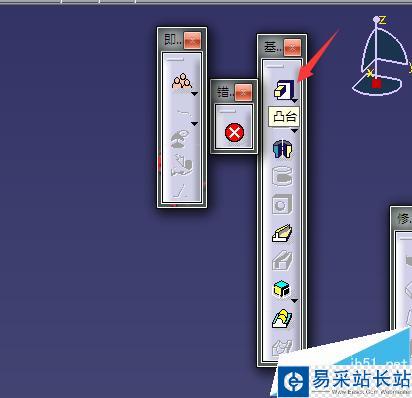Select the blue Shaft revolve tool
This screenshot has height=398, width=412.
[x=282, y=149]
